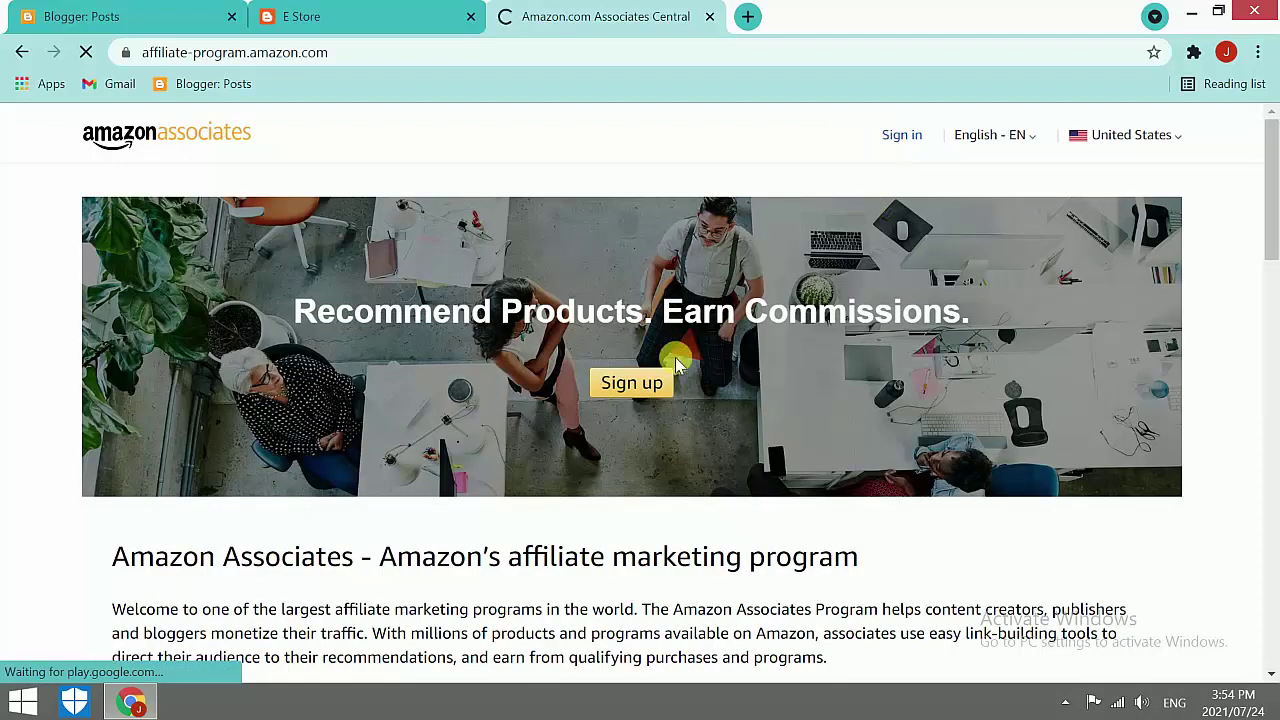Close the Blogger: Posts tab
The image size is (1280, 720).
pos(232,16)
